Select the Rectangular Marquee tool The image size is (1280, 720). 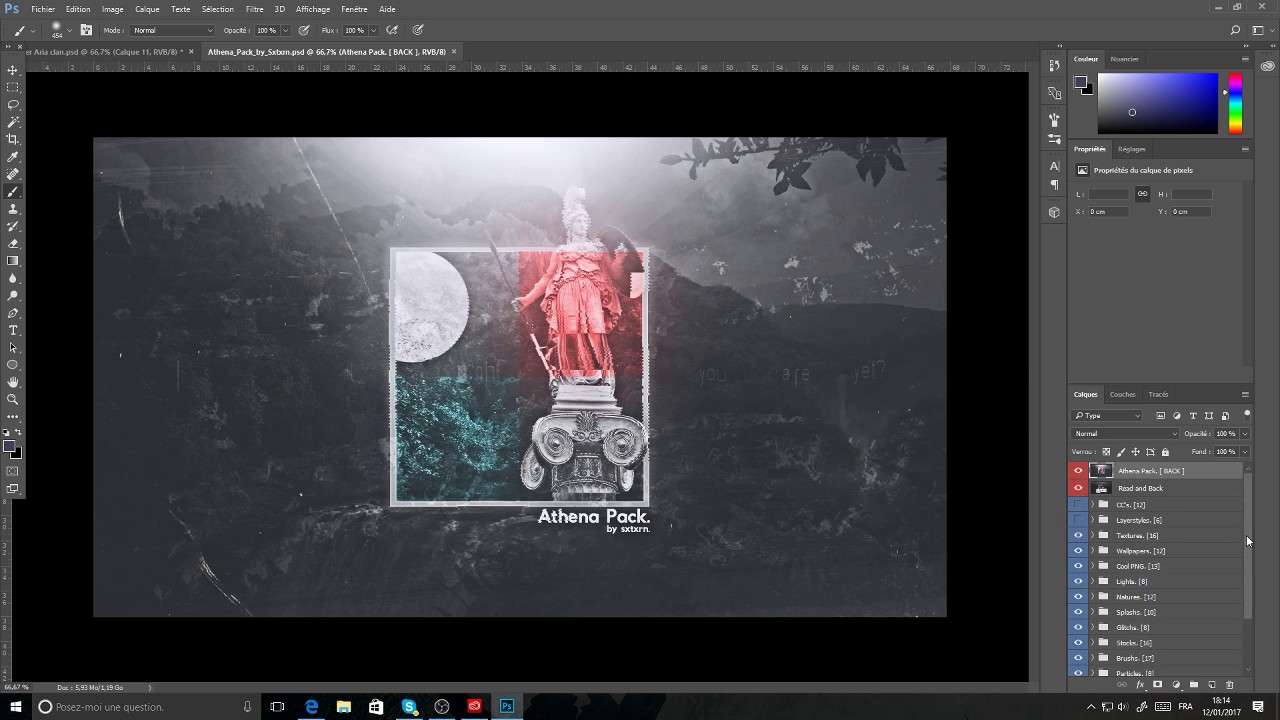[13, 87]
